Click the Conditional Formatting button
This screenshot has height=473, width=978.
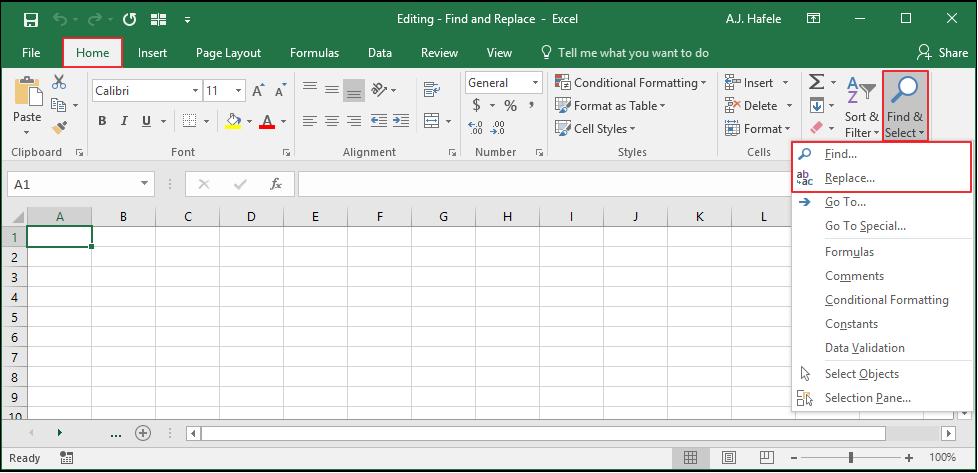point(631,83)
